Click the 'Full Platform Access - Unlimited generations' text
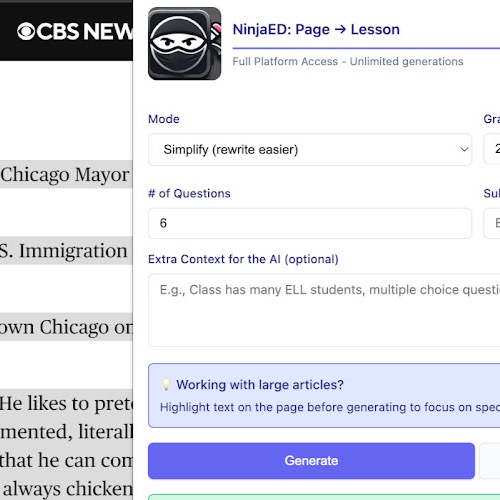This screenshot has width=500, height=500. (x=348, y=61)
